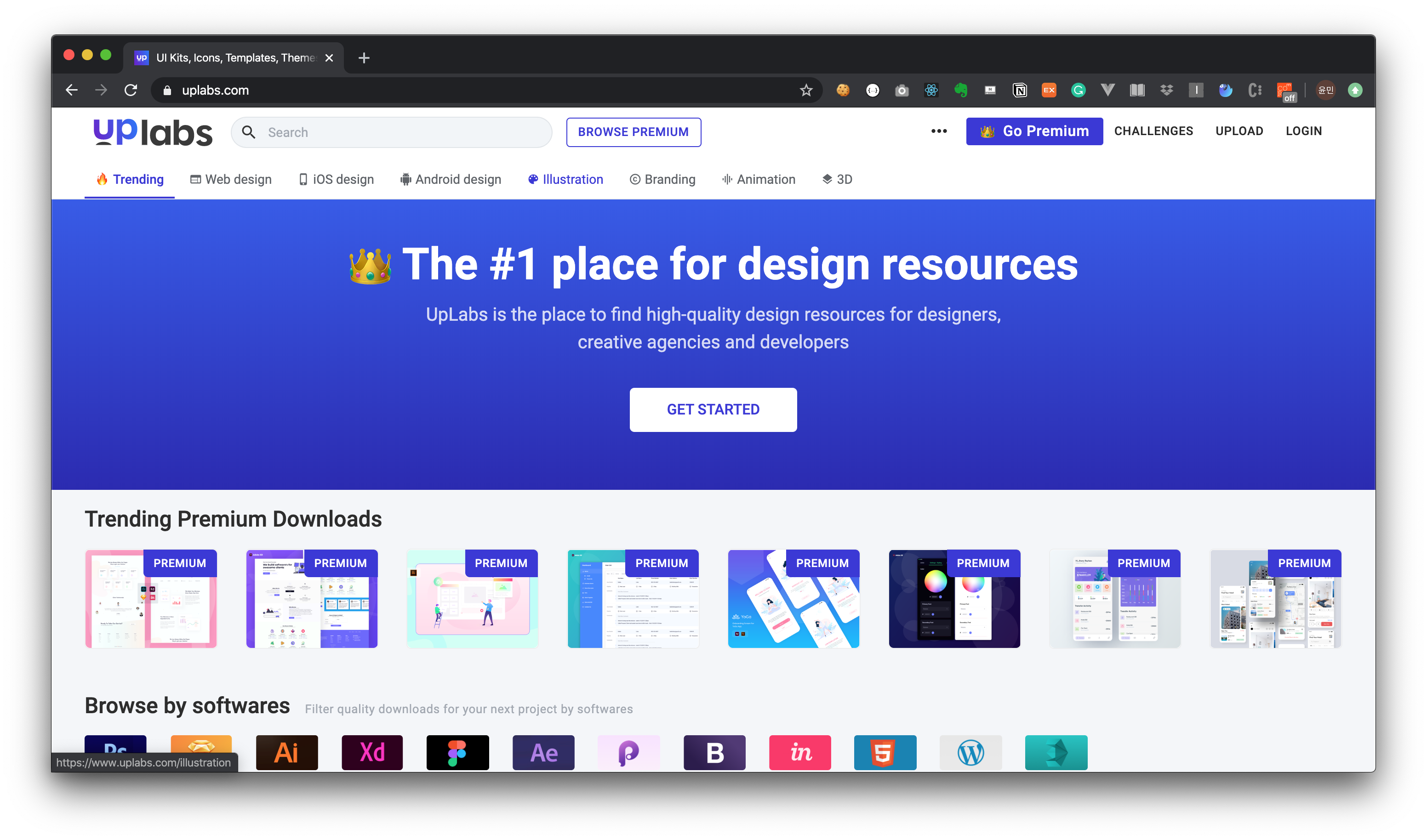Open the Chrome profile avatar menu
The width and height of the screenshot is (1427, 840).
click(x=1325, y=90)
